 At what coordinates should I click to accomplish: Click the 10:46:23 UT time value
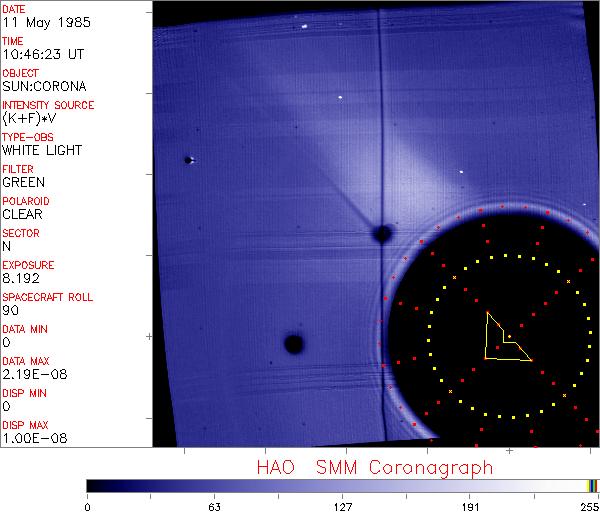click(x=42, y=54)
